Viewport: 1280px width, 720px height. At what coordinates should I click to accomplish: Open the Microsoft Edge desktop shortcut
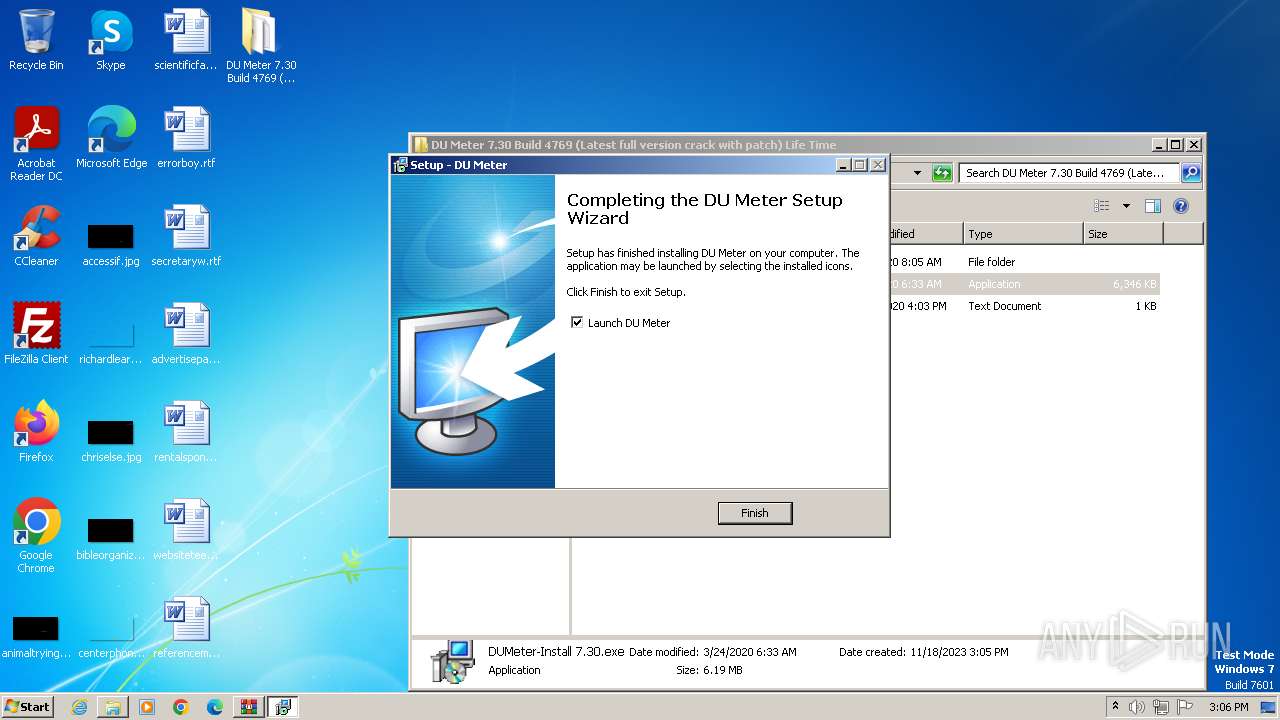[111, 138]
